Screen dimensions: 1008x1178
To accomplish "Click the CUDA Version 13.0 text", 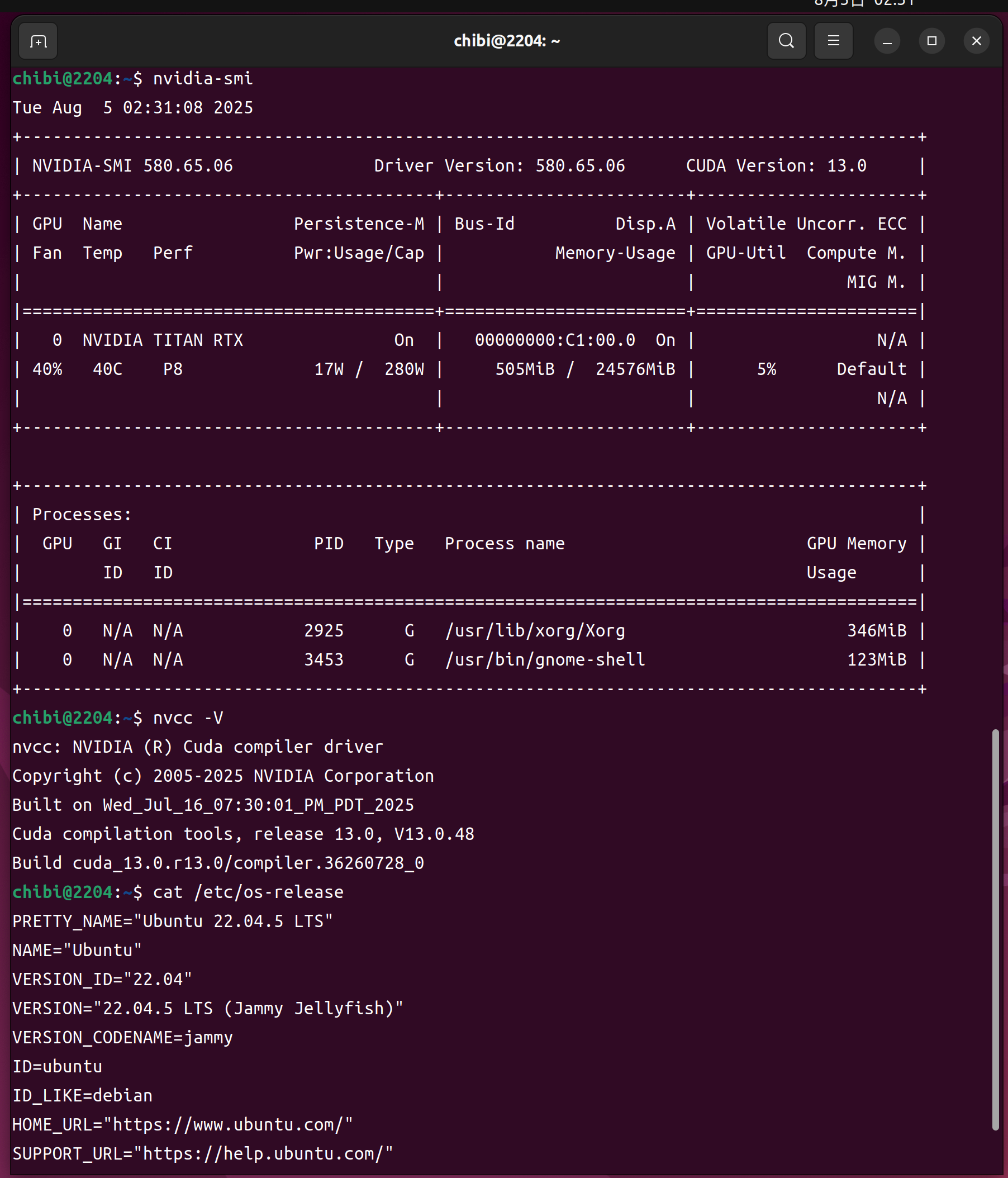I will [x=776, y=166].
